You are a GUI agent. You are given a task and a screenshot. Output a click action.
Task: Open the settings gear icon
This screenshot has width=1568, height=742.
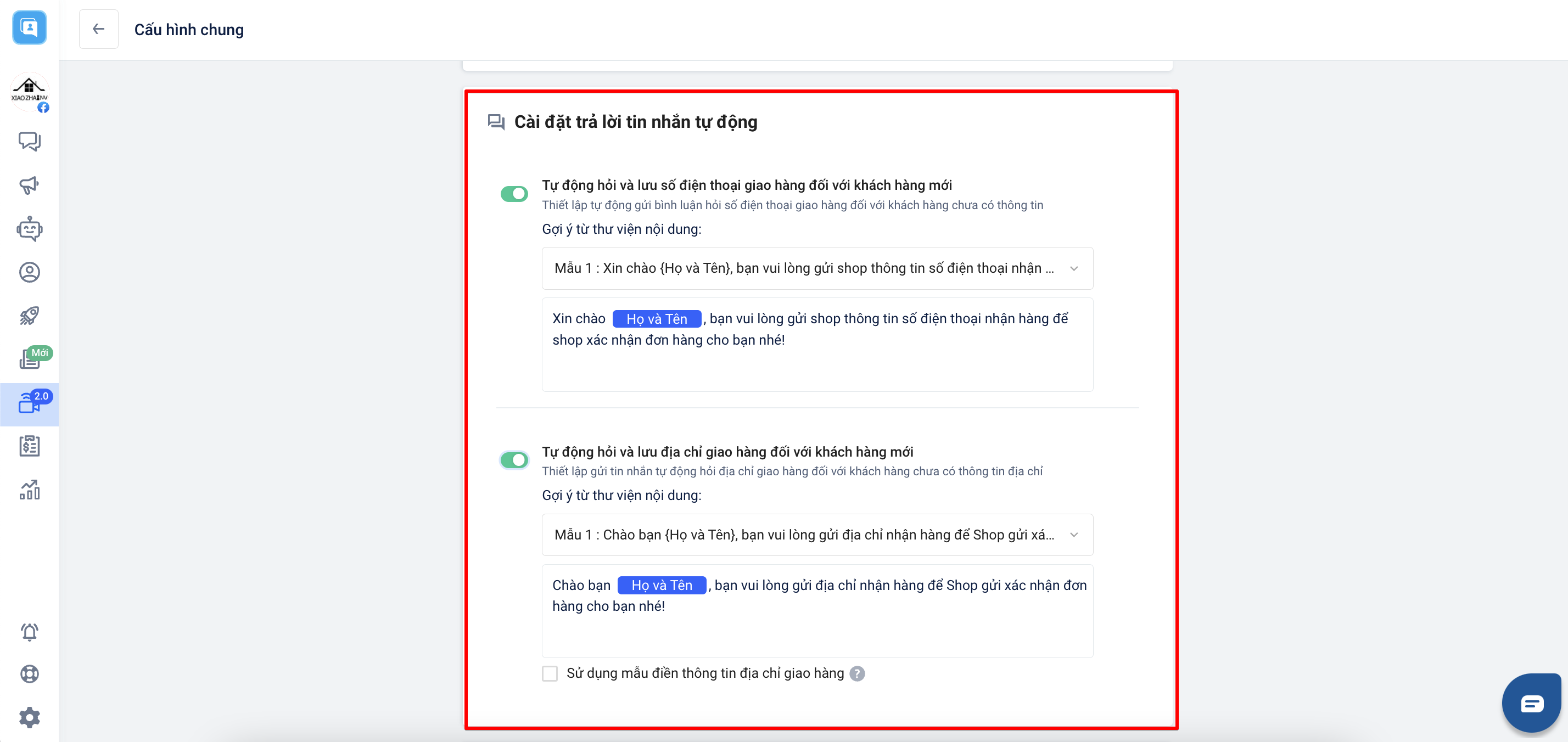29,718
